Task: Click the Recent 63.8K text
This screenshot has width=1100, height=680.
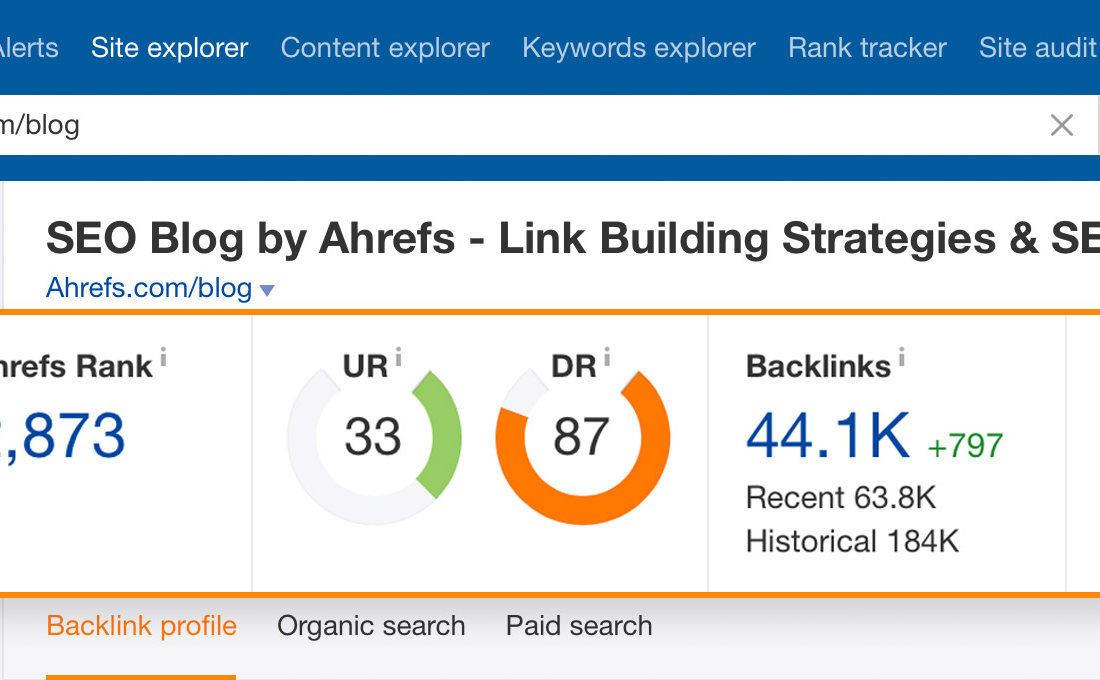Action: coord(840,498)
